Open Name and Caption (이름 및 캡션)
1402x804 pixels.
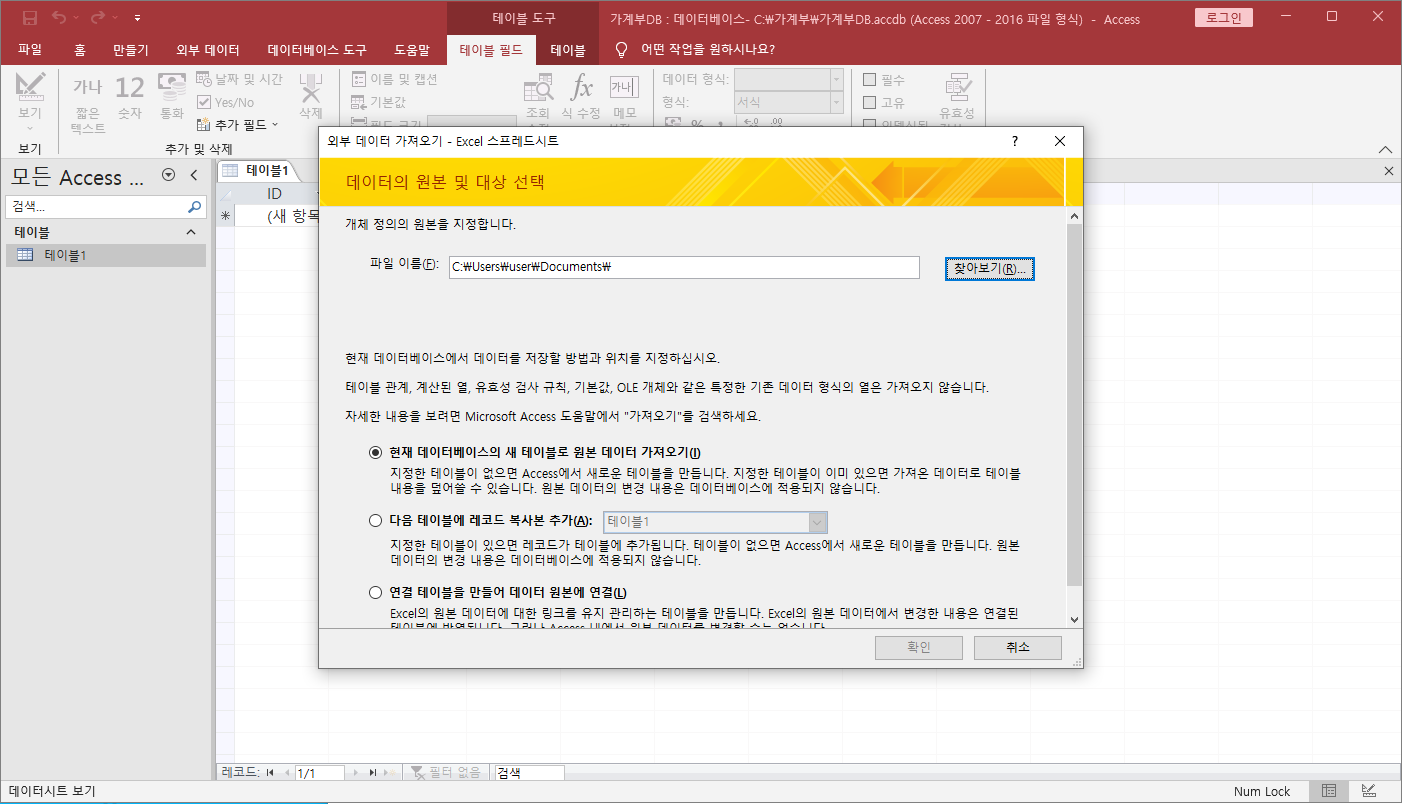point(394,79)
